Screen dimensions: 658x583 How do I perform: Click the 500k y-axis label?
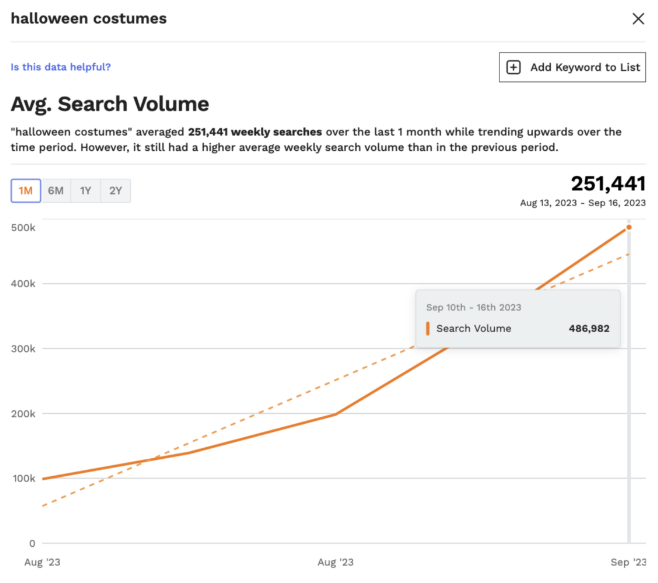pos(23,227)
